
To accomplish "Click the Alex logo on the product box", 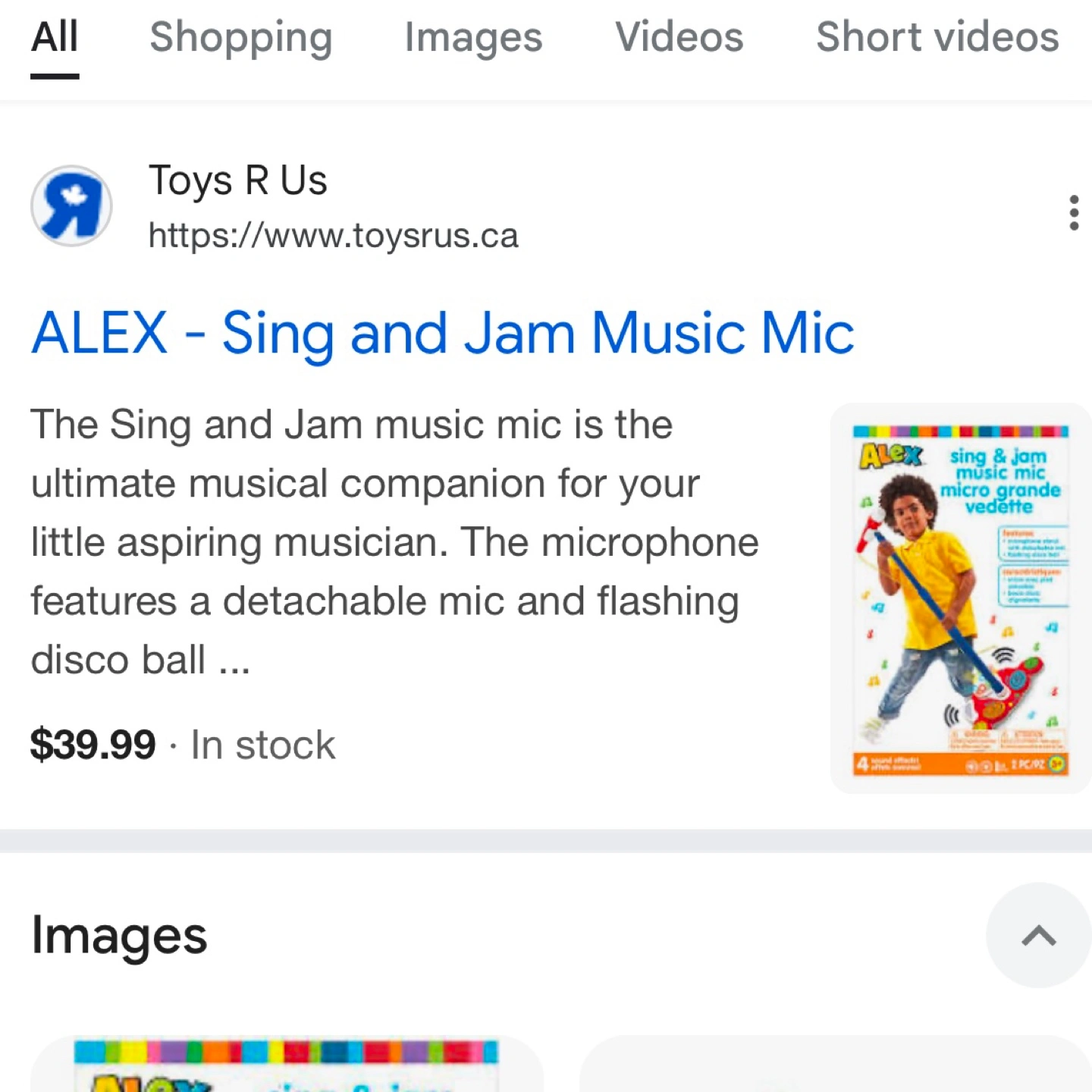I will 891,454.
